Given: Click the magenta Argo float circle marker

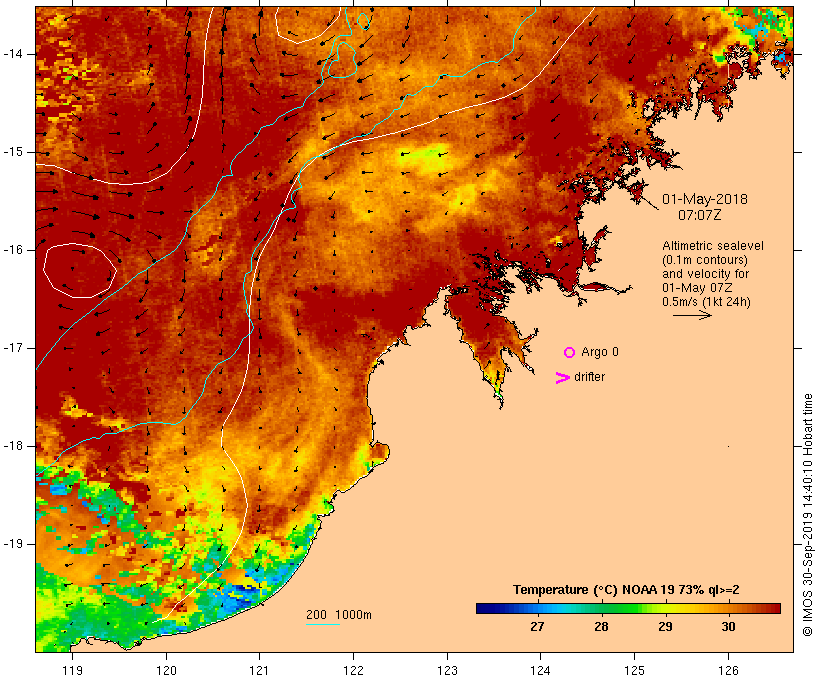Looking at the screenshot, I should click(x=570, y=353).
